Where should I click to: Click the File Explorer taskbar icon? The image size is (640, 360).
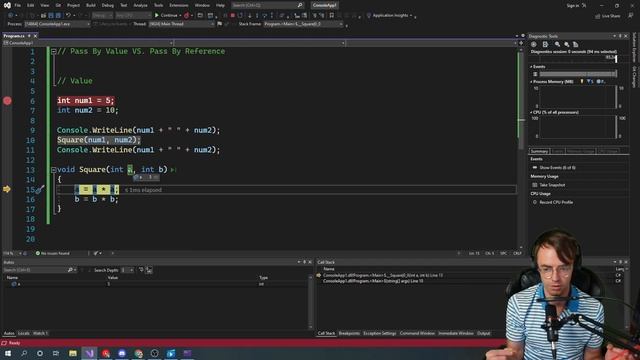[73, 353]
